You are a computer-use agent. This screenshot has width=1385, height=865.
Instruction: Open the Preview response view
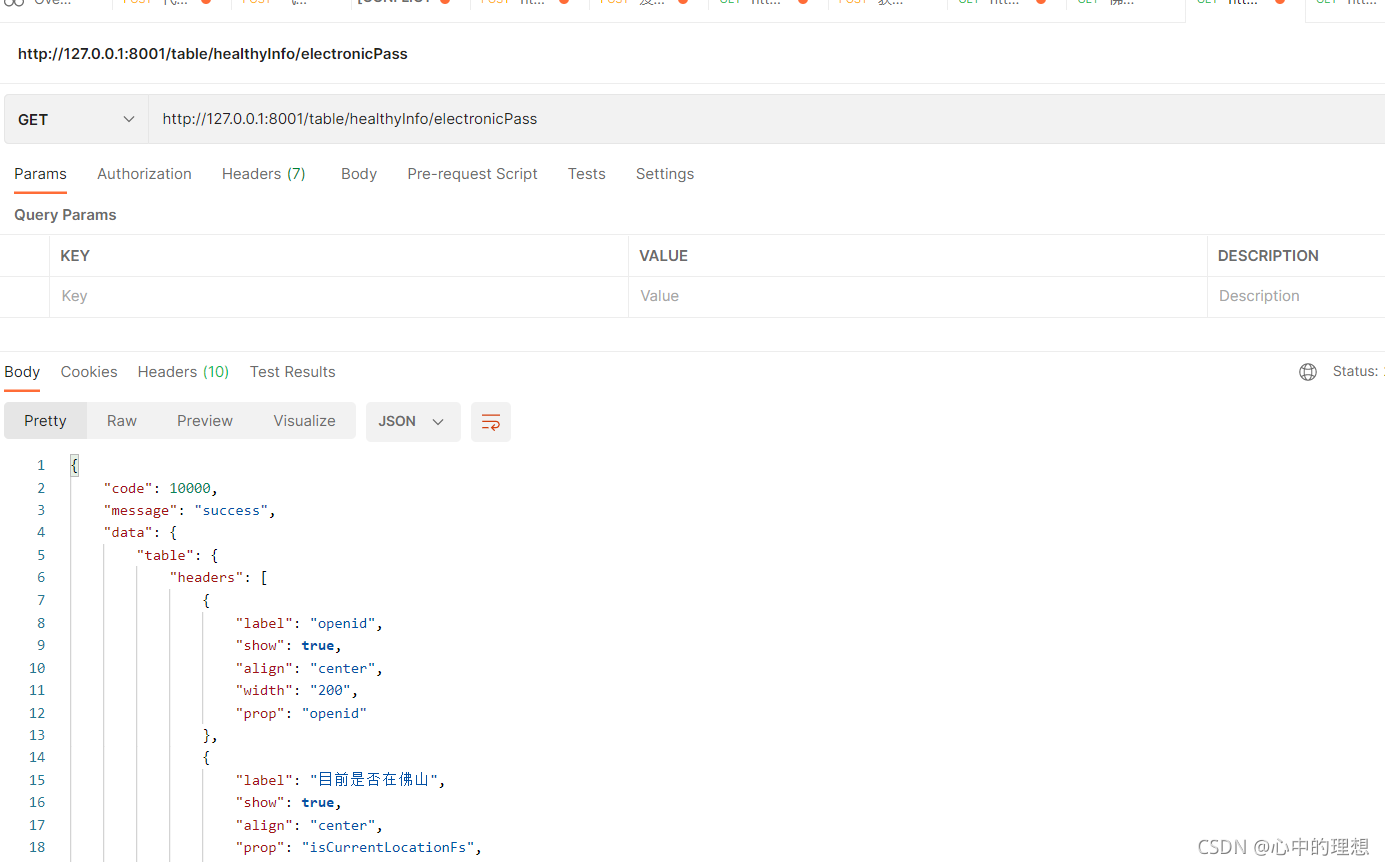coord(204,420)
